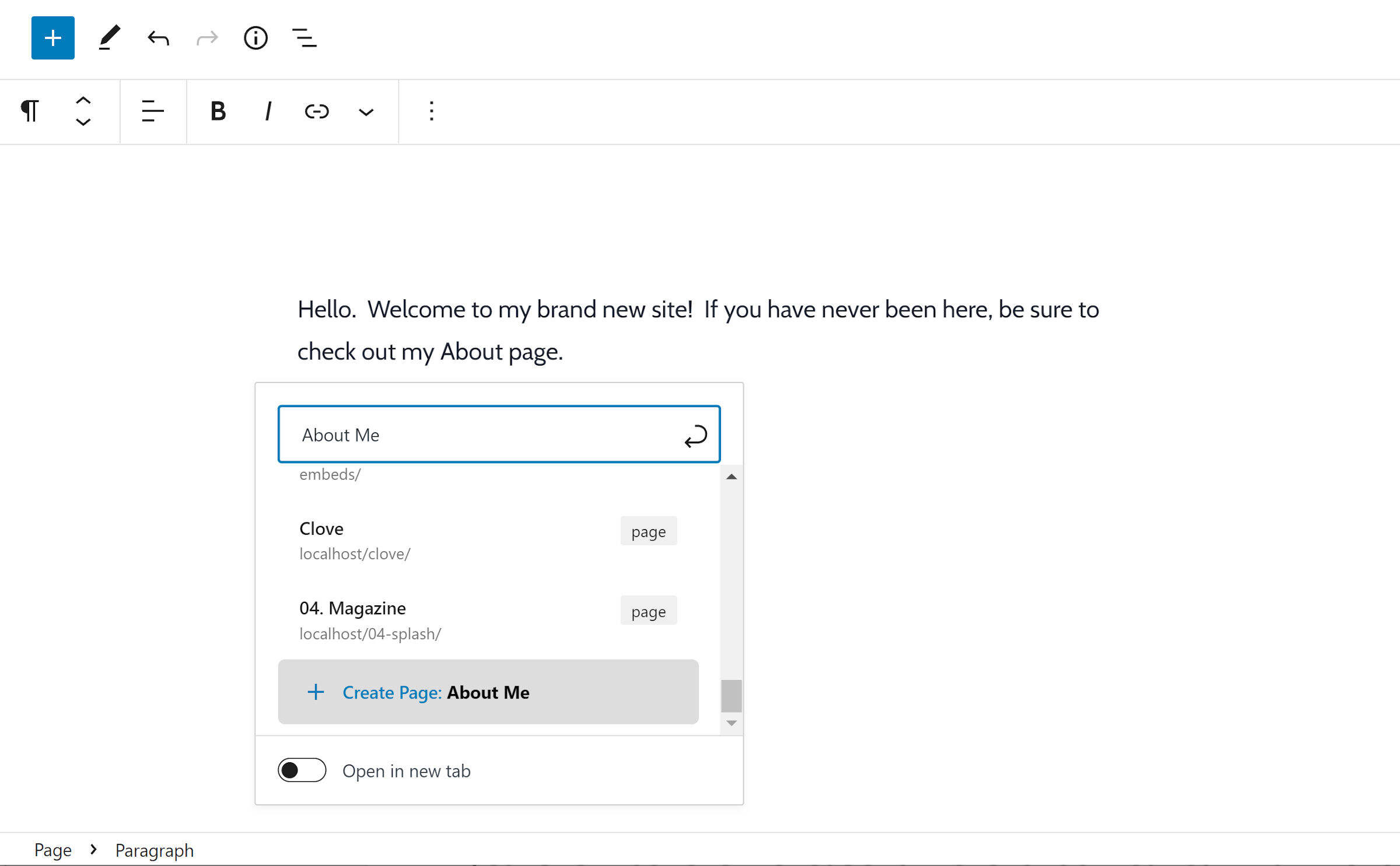Viewport: 1400px width, 866px height.
Task: Click the link URL search field
Action: (x=478, y=435)
